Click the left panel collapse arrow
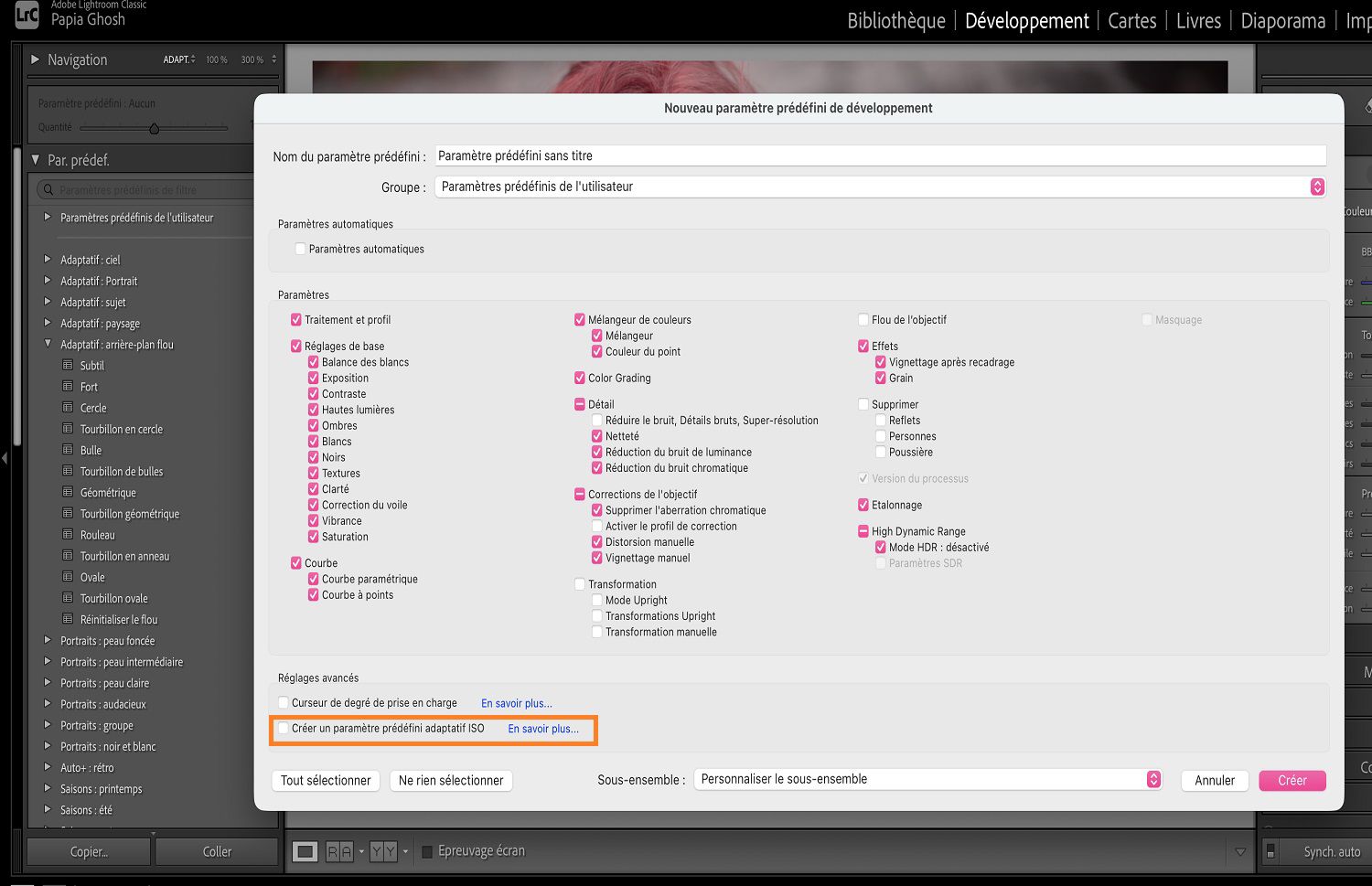 click(5, 457)
